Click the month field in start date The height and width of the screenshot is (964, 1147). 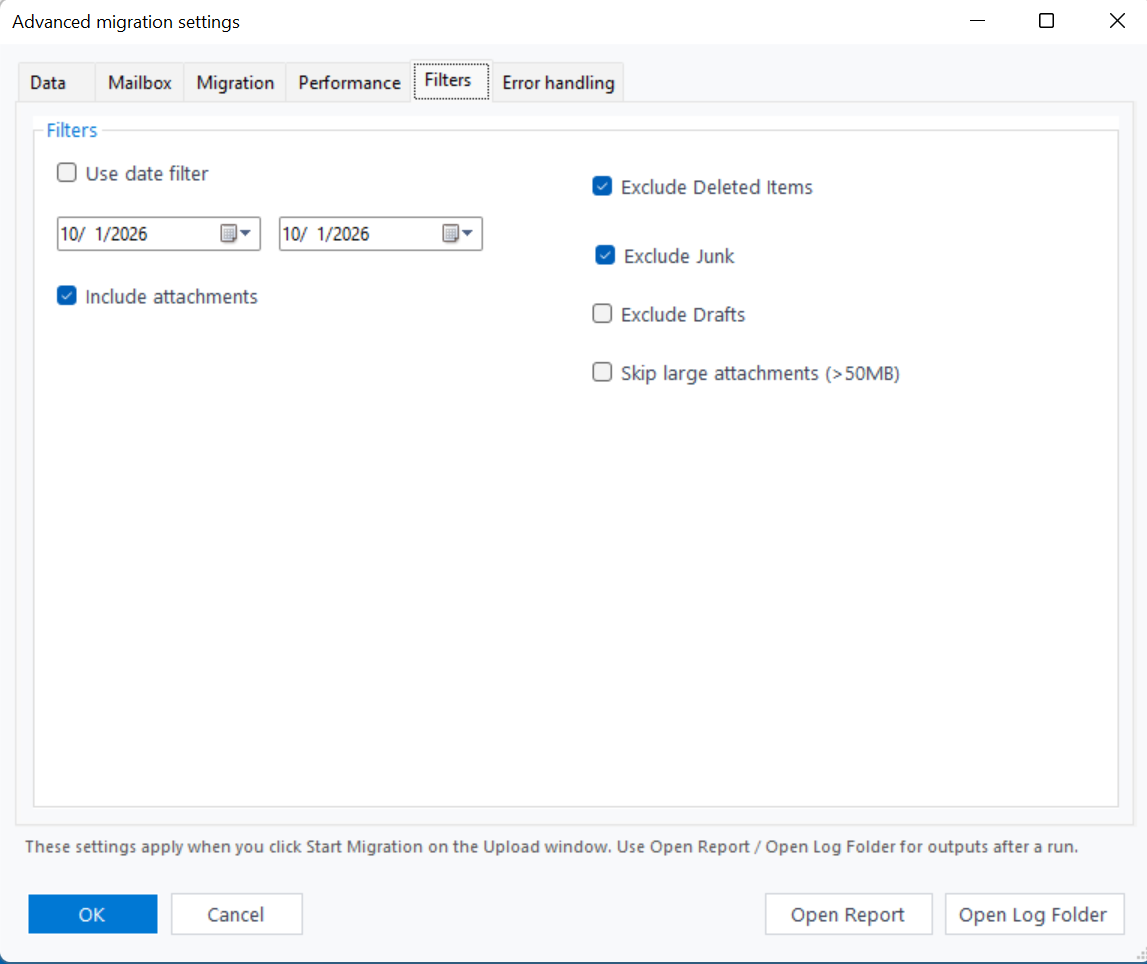pos(71,234)
